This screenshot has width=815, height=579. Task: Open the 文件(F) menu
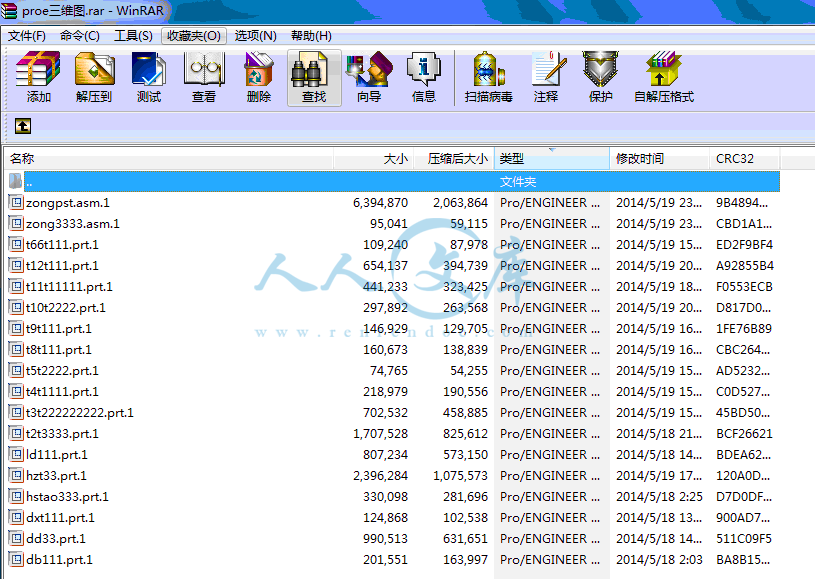click(27, 36)
